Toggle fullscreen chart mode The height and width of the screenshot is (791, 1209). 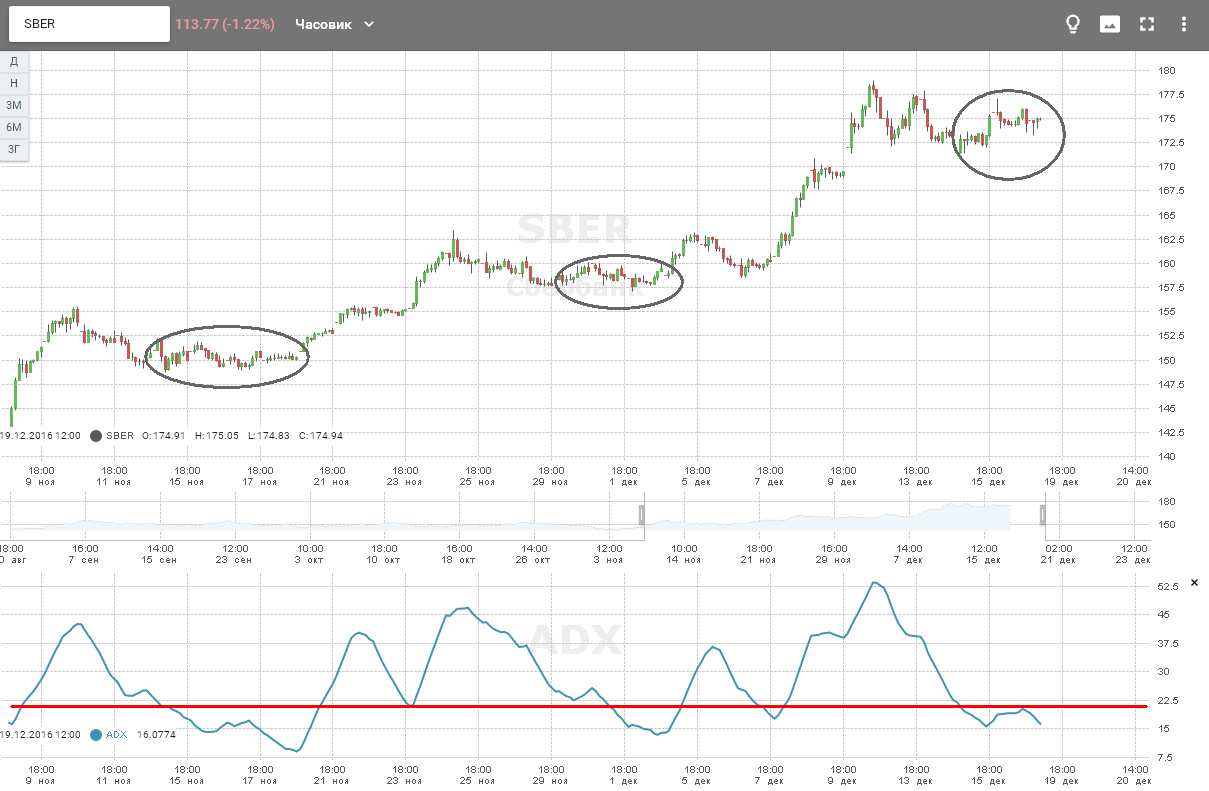[x=1147, y=24]
